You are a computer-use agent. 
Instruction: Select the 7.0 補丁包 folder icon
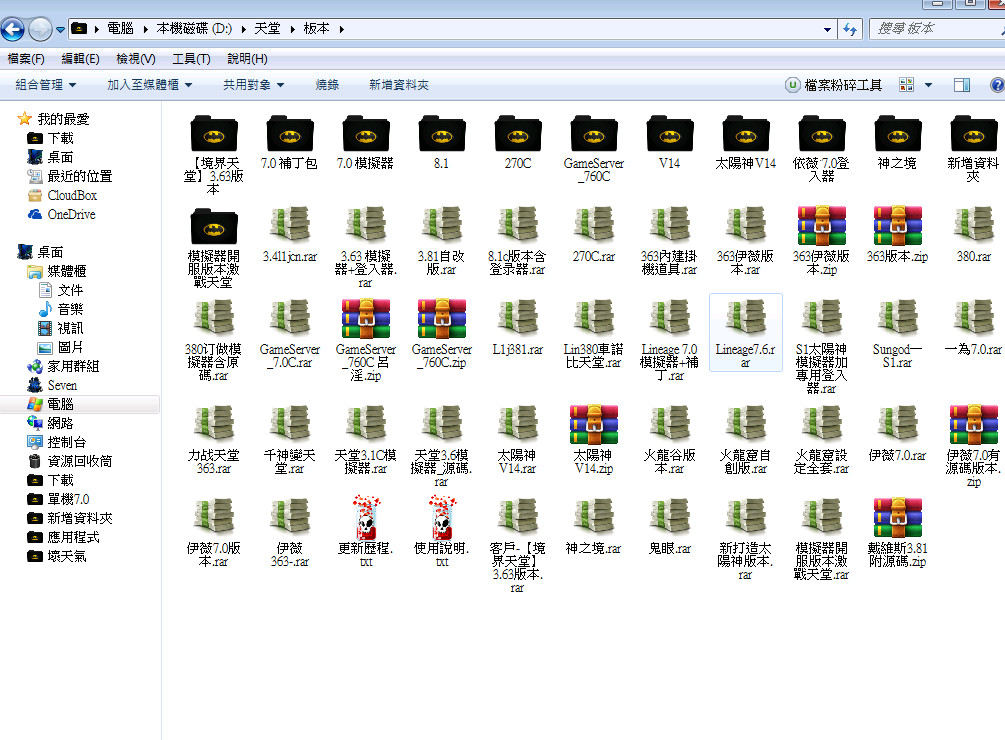290,133
